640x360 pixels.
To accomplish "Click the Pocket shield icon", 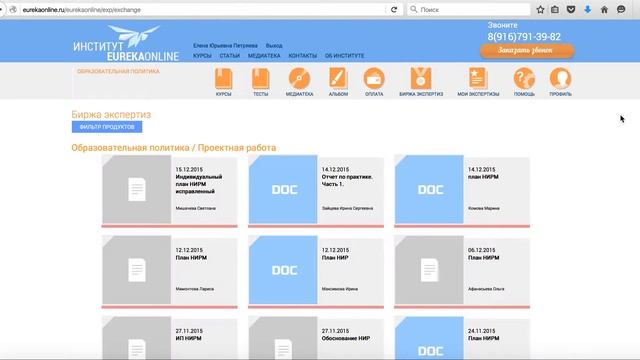I will point(571,9).
